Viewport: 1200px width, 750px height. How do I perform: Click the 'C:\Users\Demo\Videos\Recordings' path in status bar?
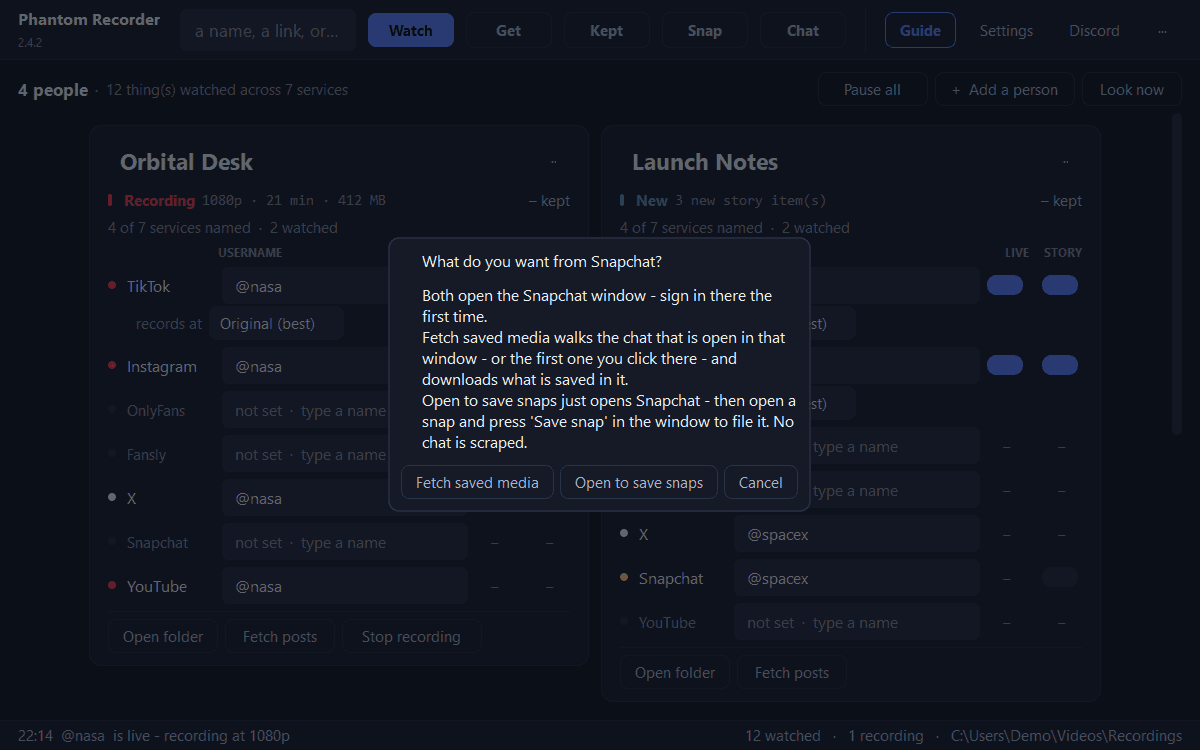[x=1066, y=736]
